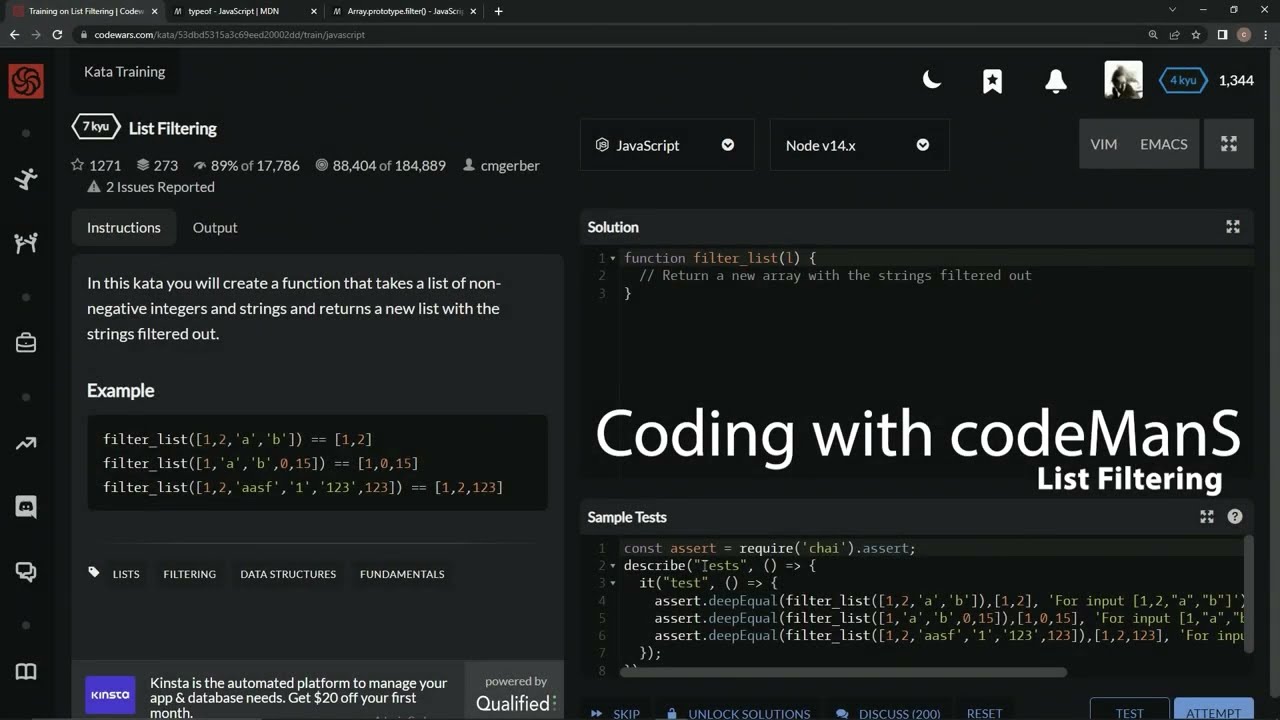Open the docs book sidebar icon
Viewport: 1280px width, 720px height.
pos(26,671)
